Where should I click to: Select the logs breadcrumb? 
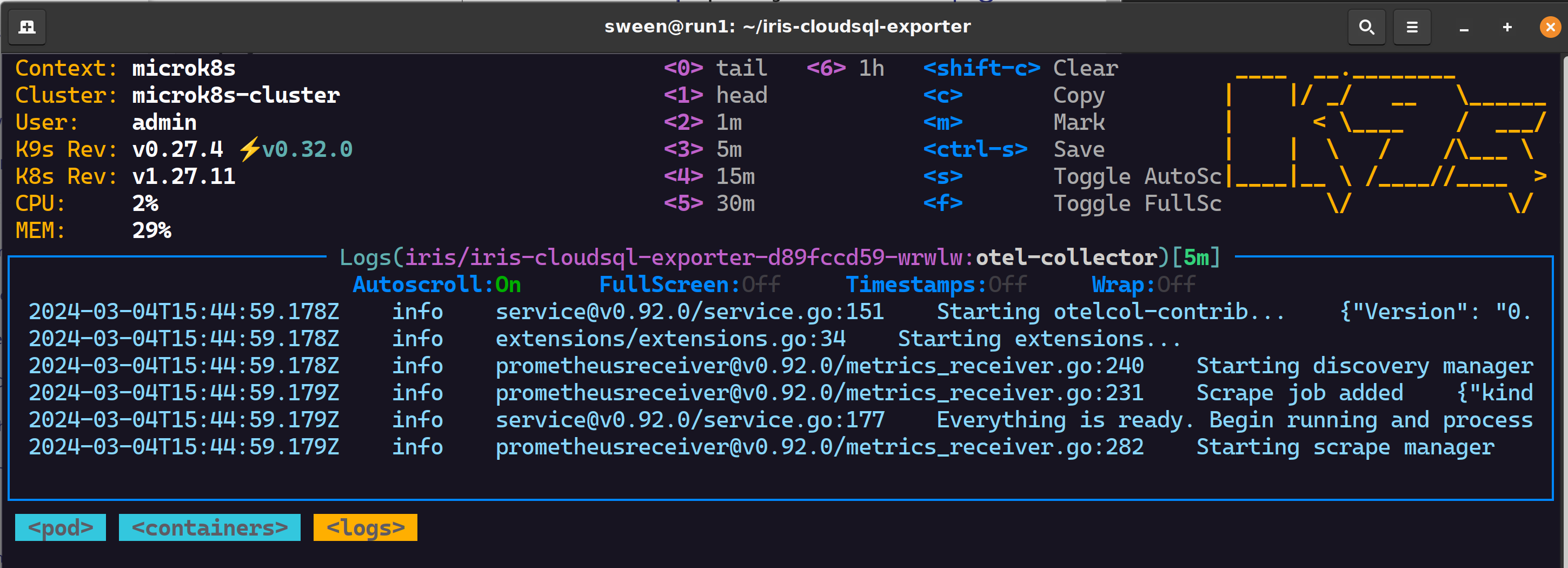tap(365, 527)
